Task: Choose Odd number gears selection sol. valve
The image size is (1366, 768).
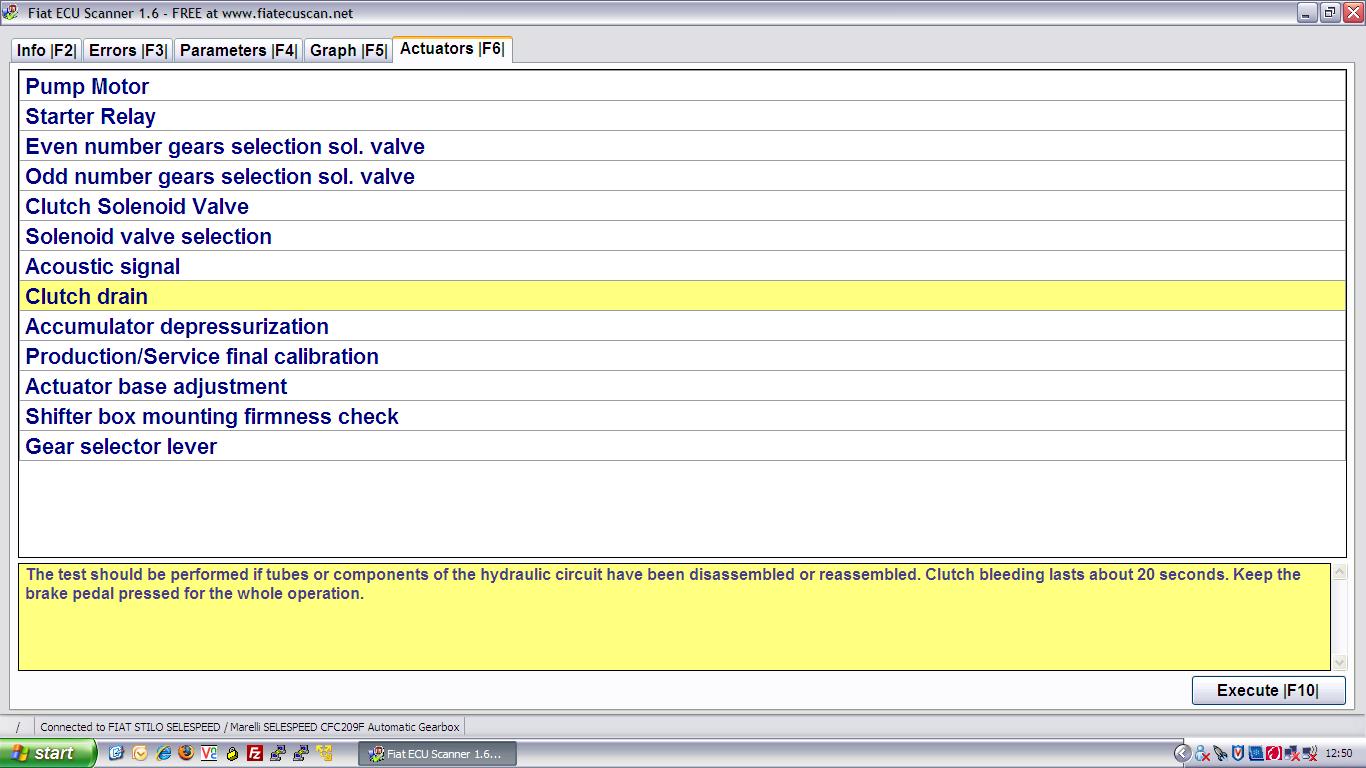Action: 682,176
